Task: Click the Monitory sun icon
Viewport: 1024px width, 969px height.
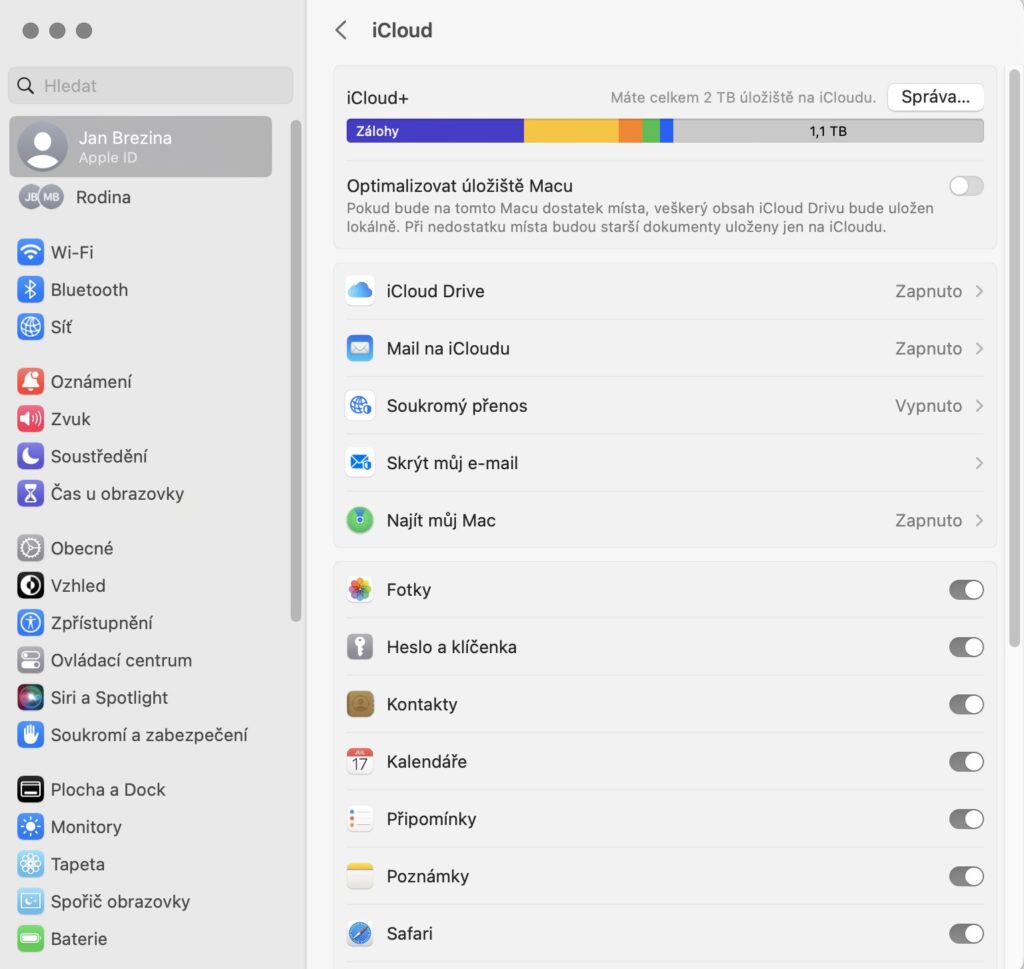Action: (30, 827)
